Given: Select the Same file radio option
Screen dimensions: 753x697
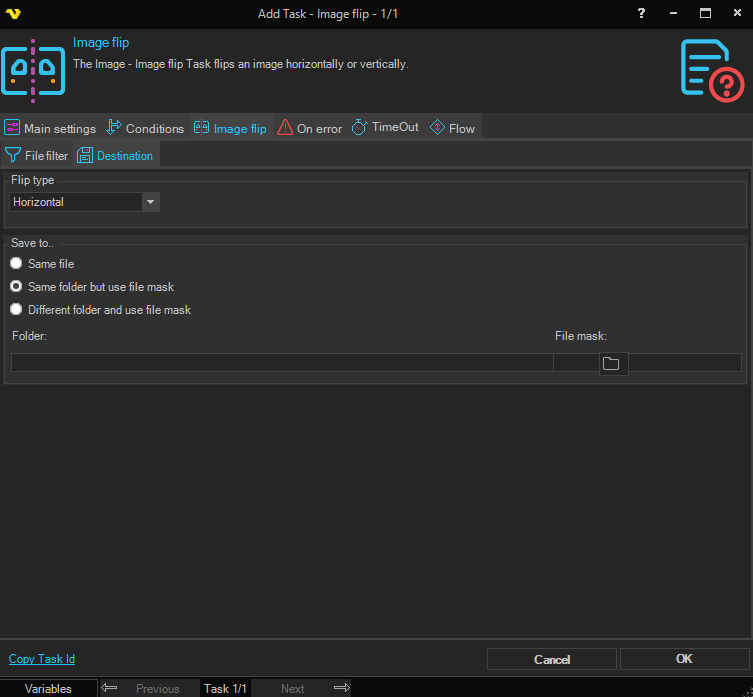Looking at the screenshot, I should click(16, 264).
